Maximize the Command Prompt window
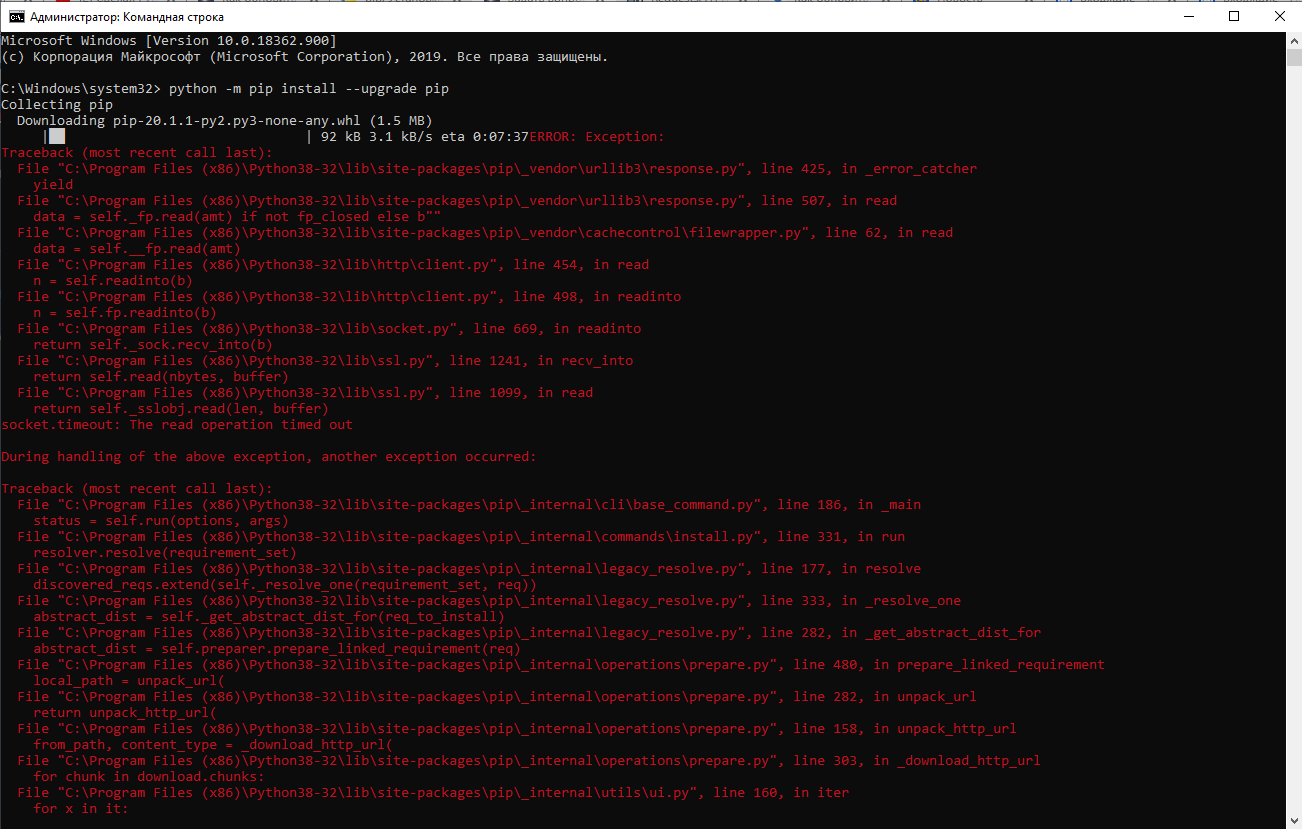 (1234, 17)
